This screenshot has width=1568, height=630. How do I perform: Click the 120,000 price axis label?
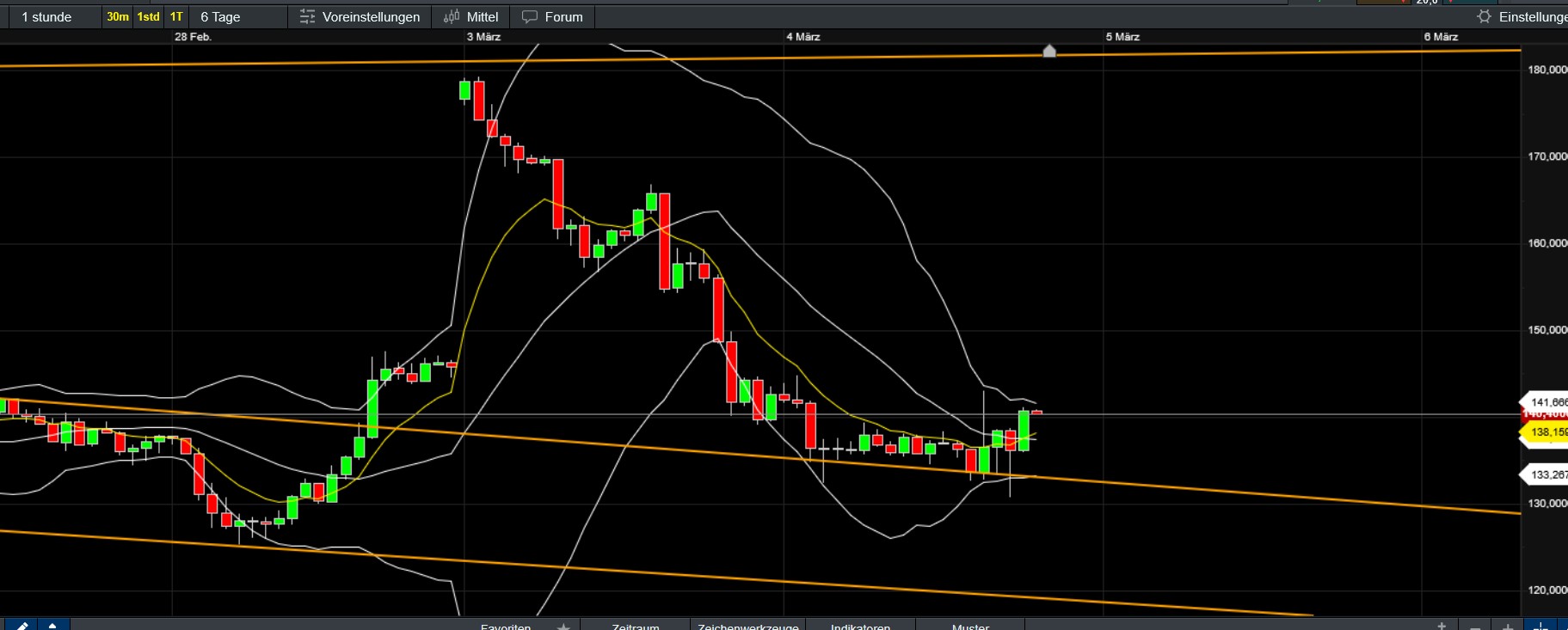tap(1547, 590)
